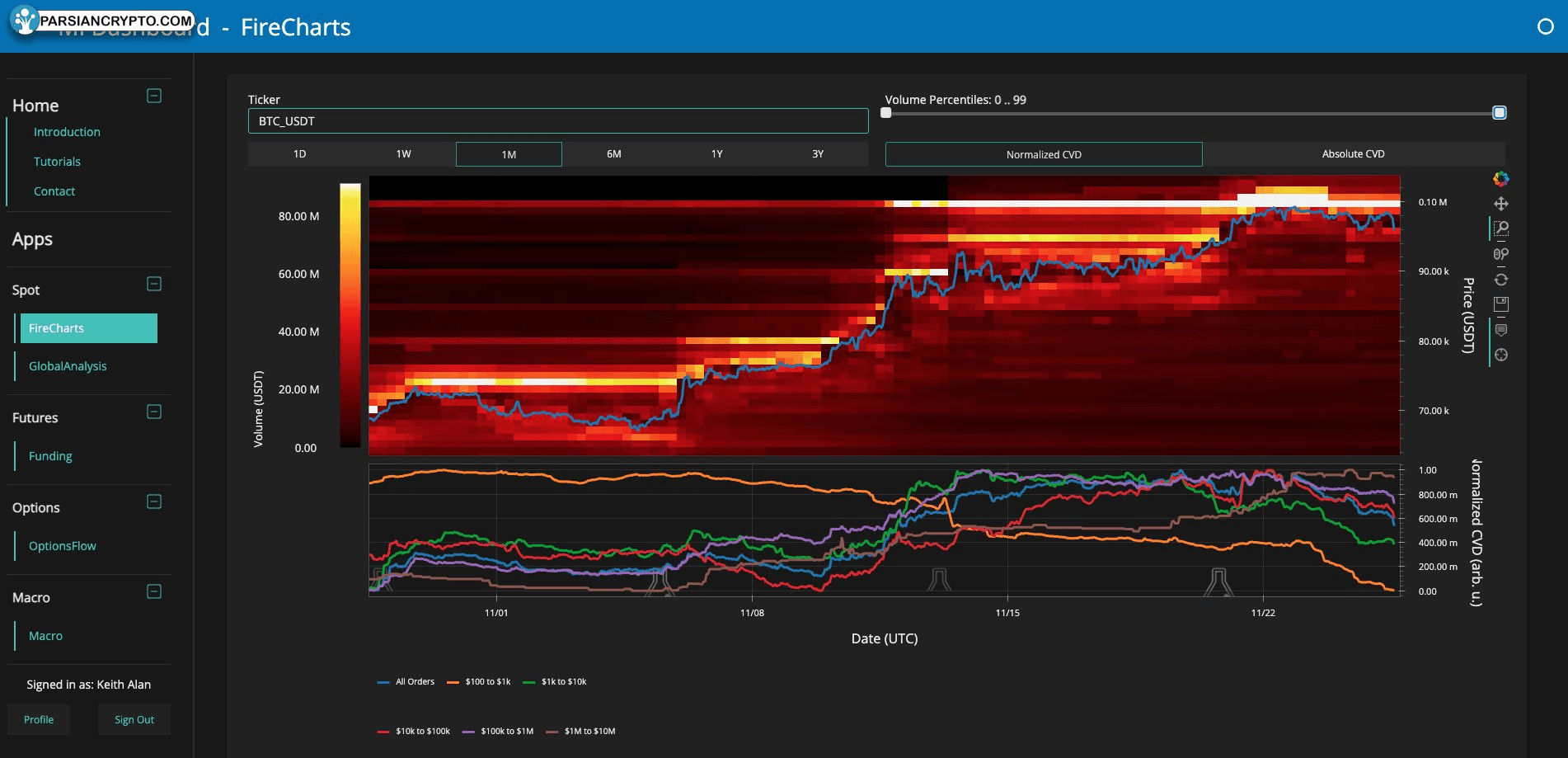This screenshot has height=758, width=1568.
Task: Toggle the $100 to $1k legend series
Action: (479, 681)
